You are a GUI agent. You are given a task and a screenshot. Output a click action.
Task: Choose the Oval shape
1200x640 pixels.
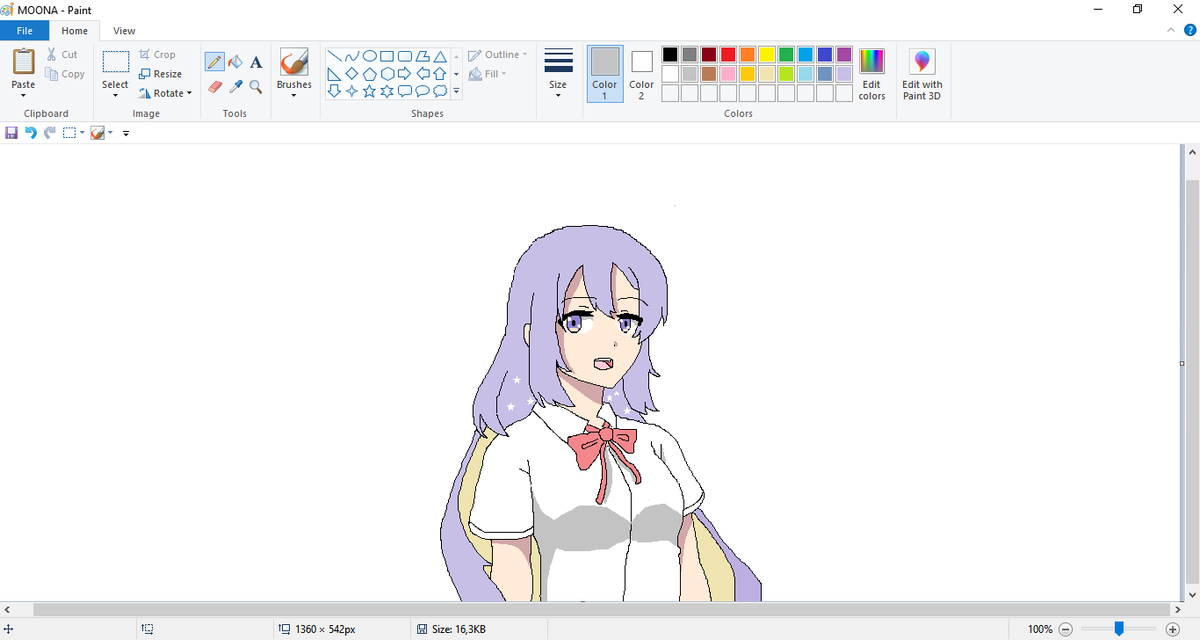369,56
